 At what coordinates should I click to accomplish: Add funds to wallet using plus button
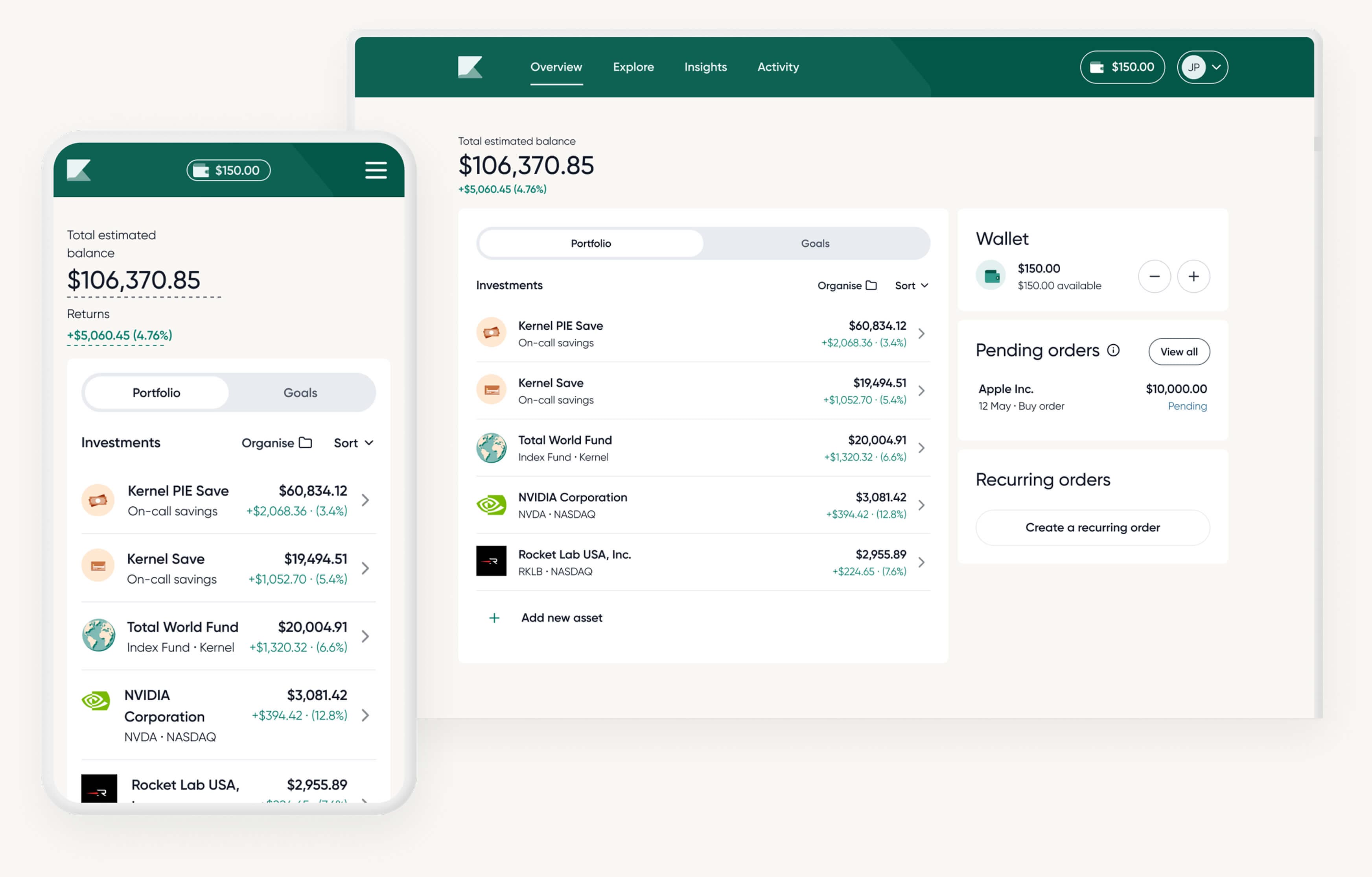(x=1193, y=277)
